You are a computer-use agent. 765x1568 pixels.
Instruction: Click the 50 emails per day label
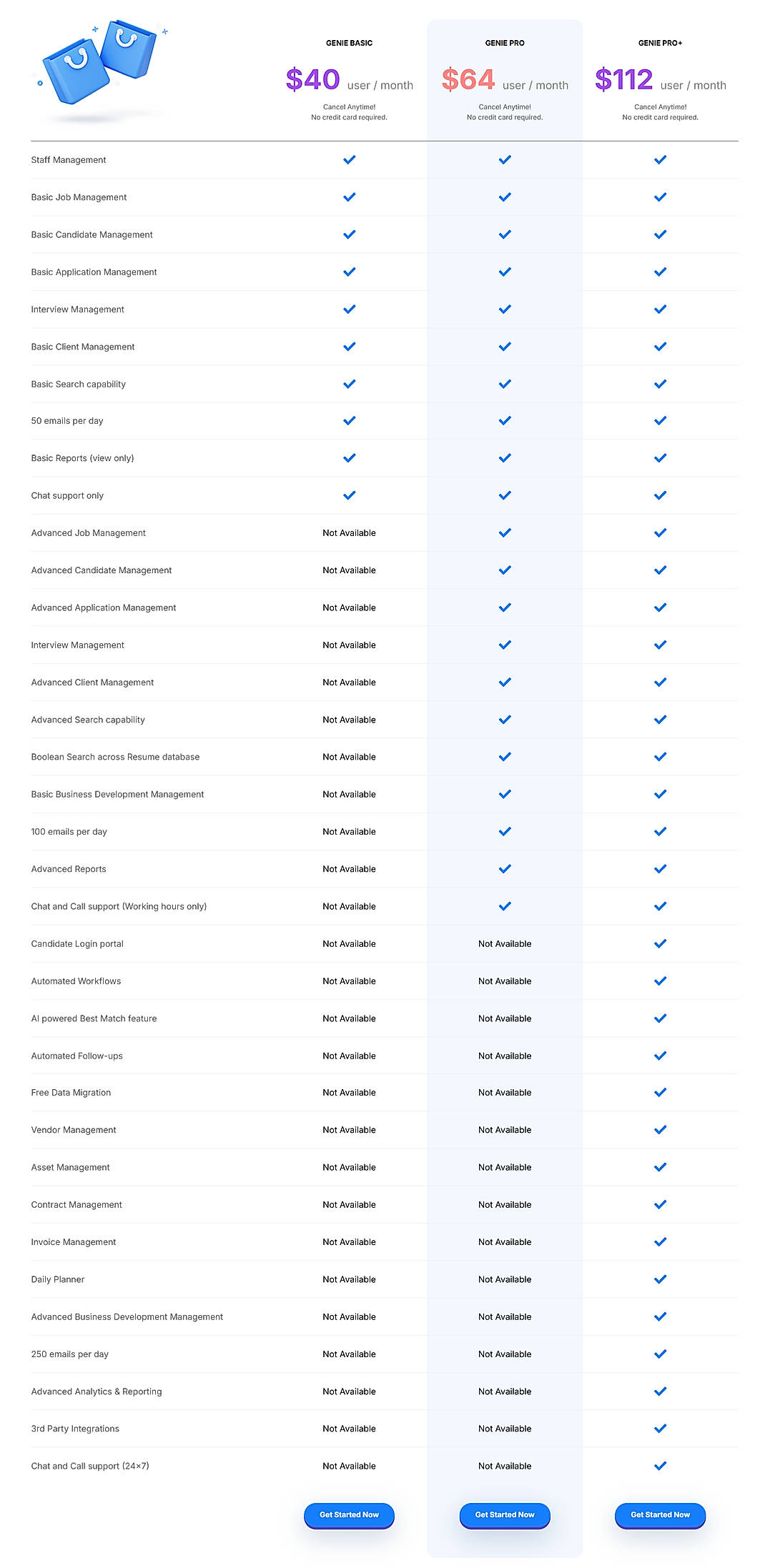tap(67, 421)
